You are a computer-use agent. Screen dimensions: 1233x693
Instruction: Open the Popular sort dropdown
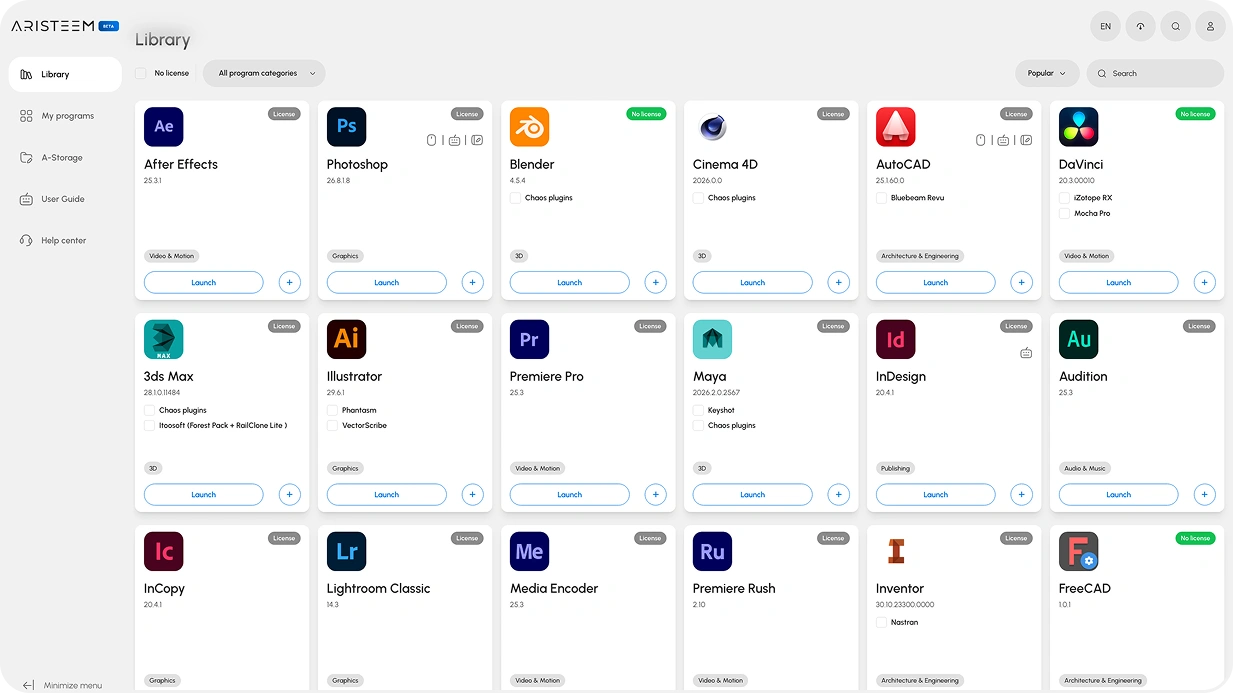click(1046, 73)
